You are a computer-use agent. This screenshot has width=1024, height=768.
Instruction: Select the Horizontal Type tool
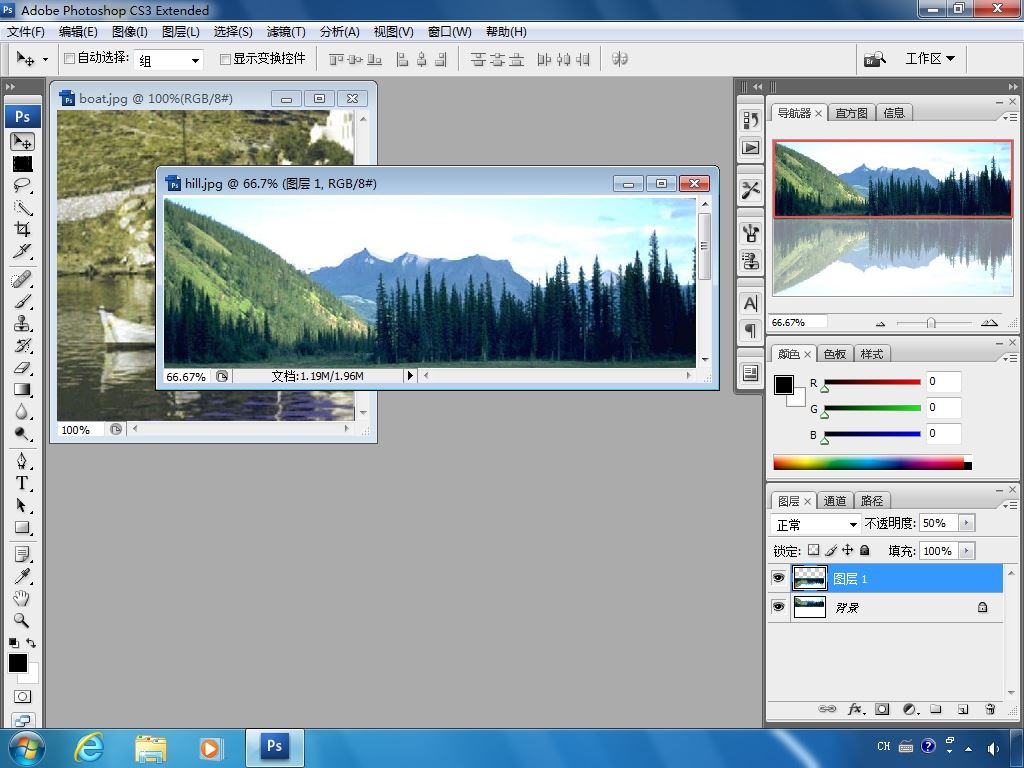(x=22, y=483)
